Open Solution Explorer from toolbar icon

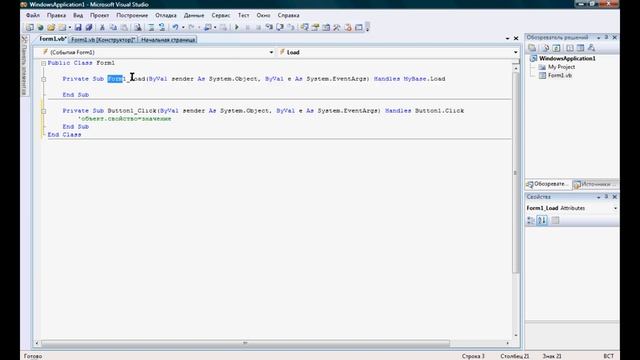tap(304, 27)
